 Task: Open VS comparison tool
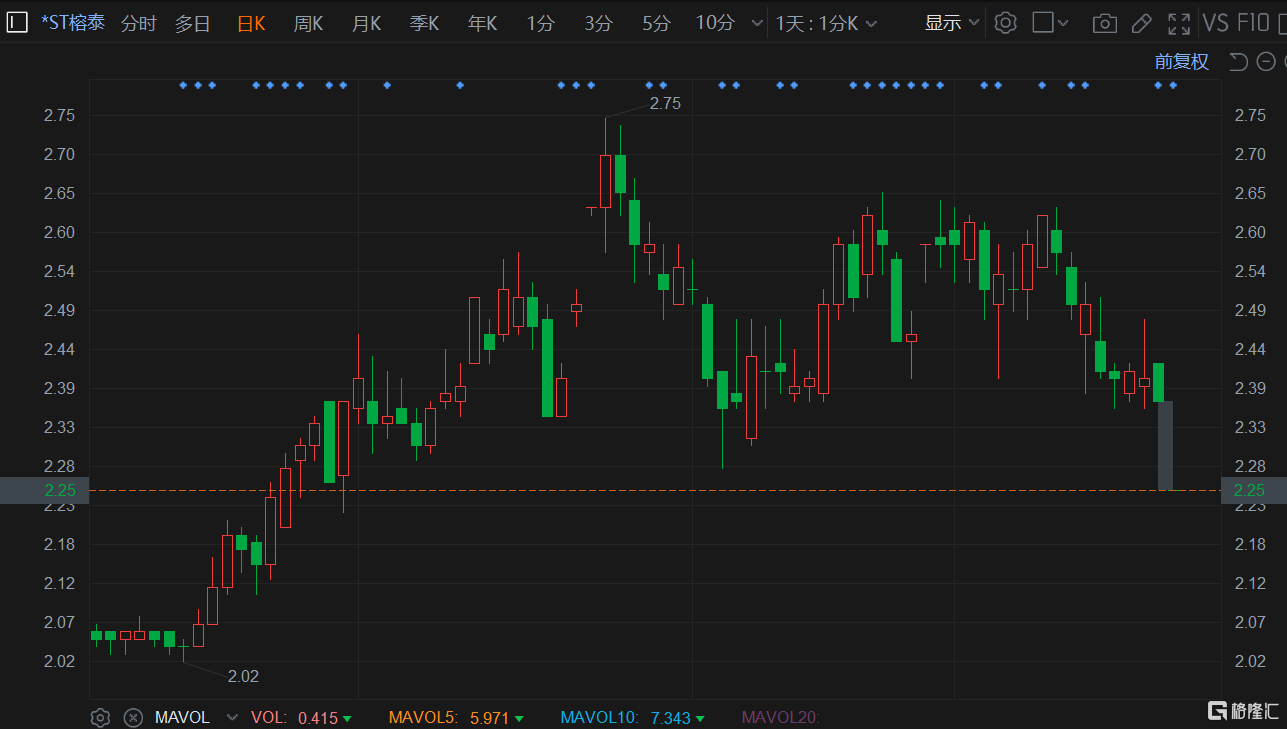tap(1216, 23)
